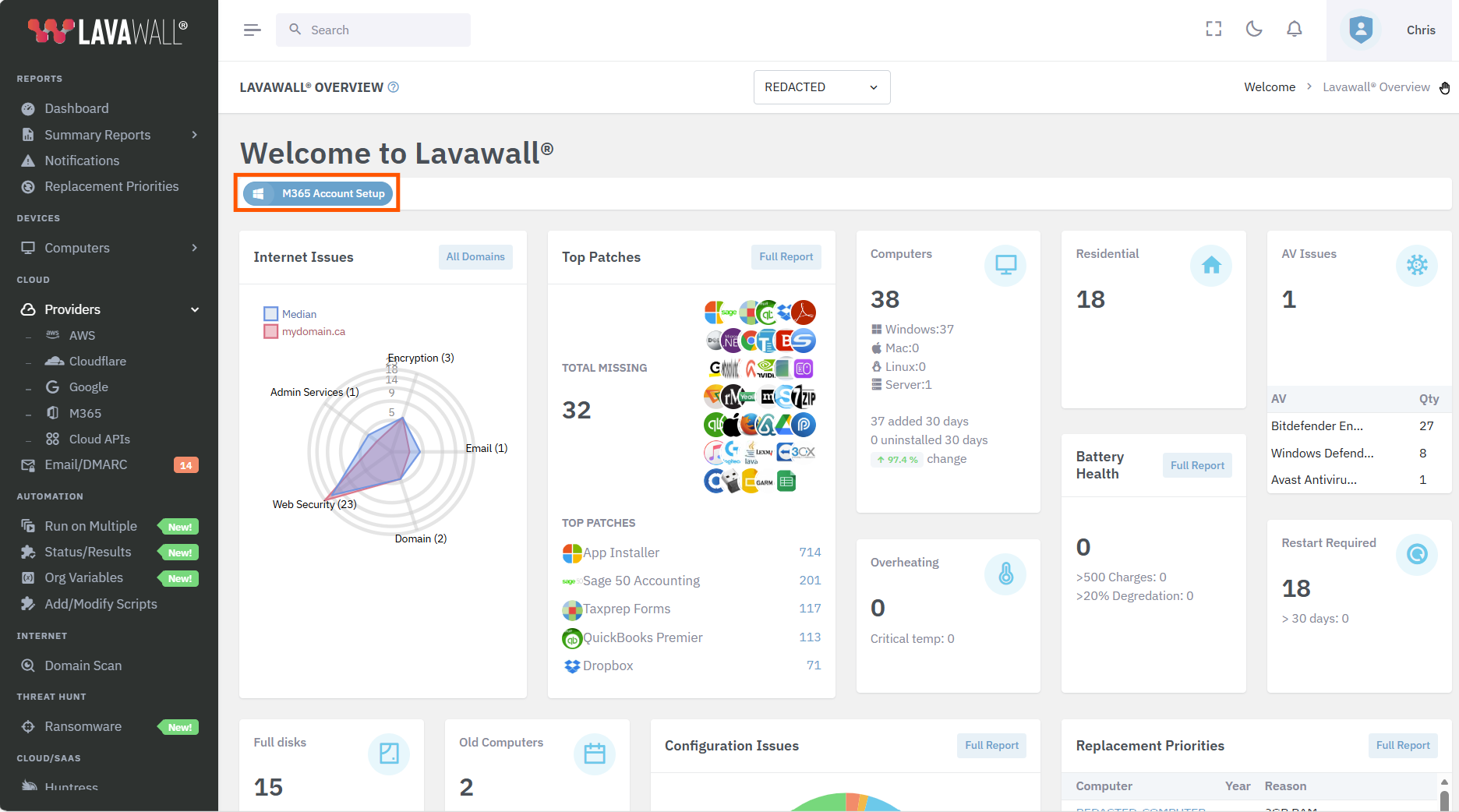The image size is (1459, 812).
Task: Toggle the mydomain.ca legend entry
Action: (x=305, y=331)
